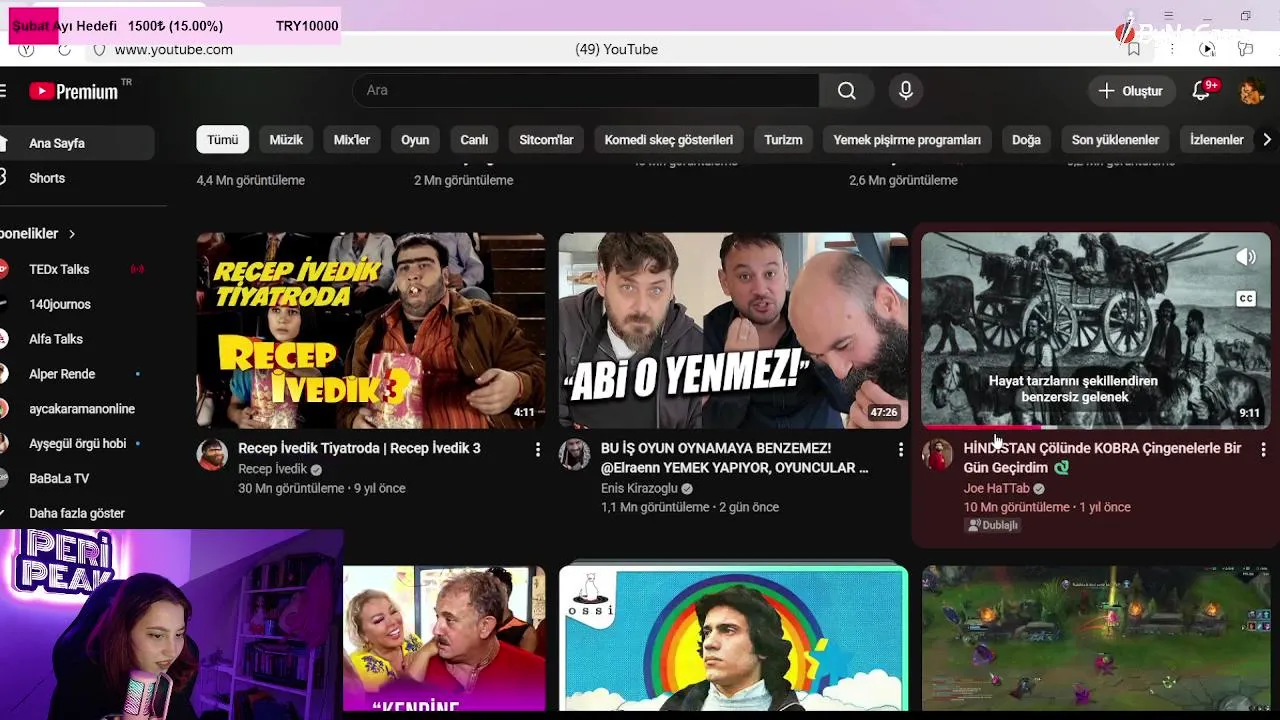Open the League of Legends gameplay thumbnail
The image size is (1280, 720).
1095,638
